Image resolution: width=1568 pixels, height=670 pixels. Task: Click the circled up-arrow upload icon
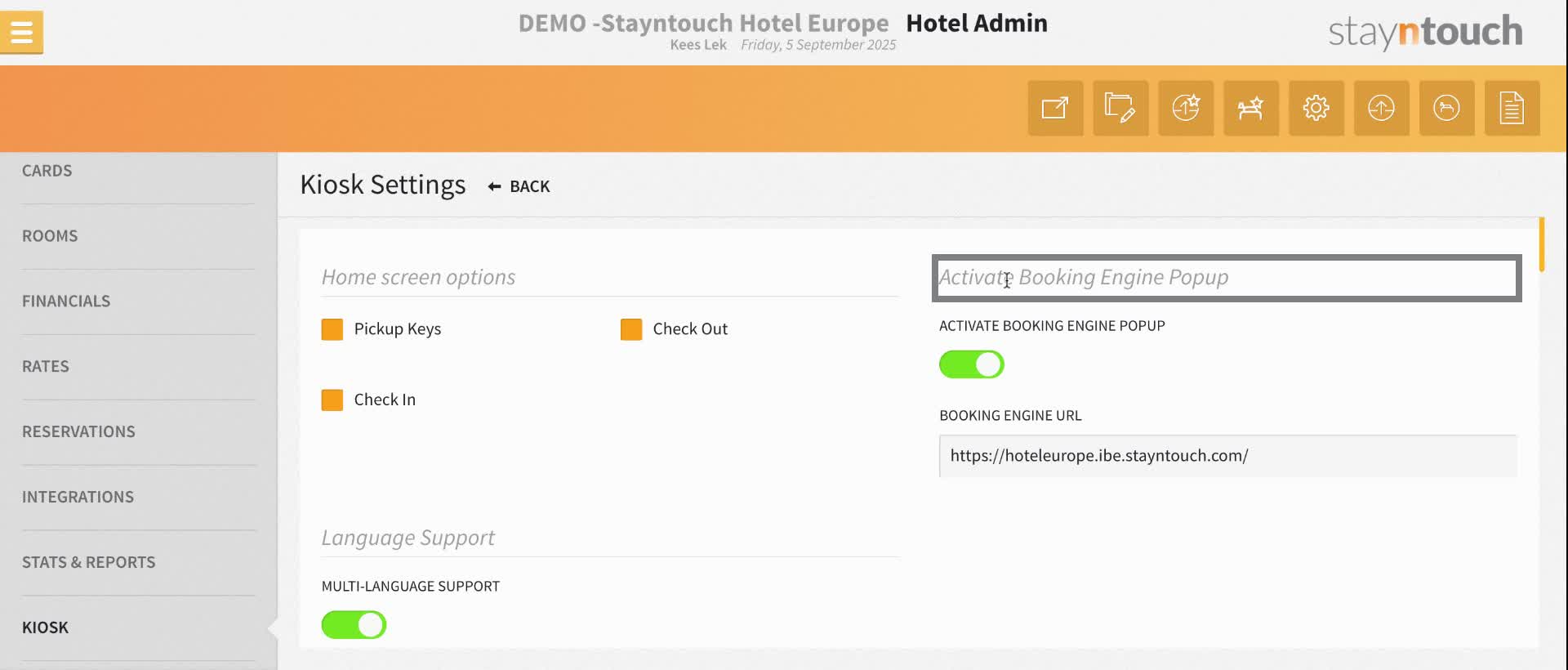(1382, 108)
